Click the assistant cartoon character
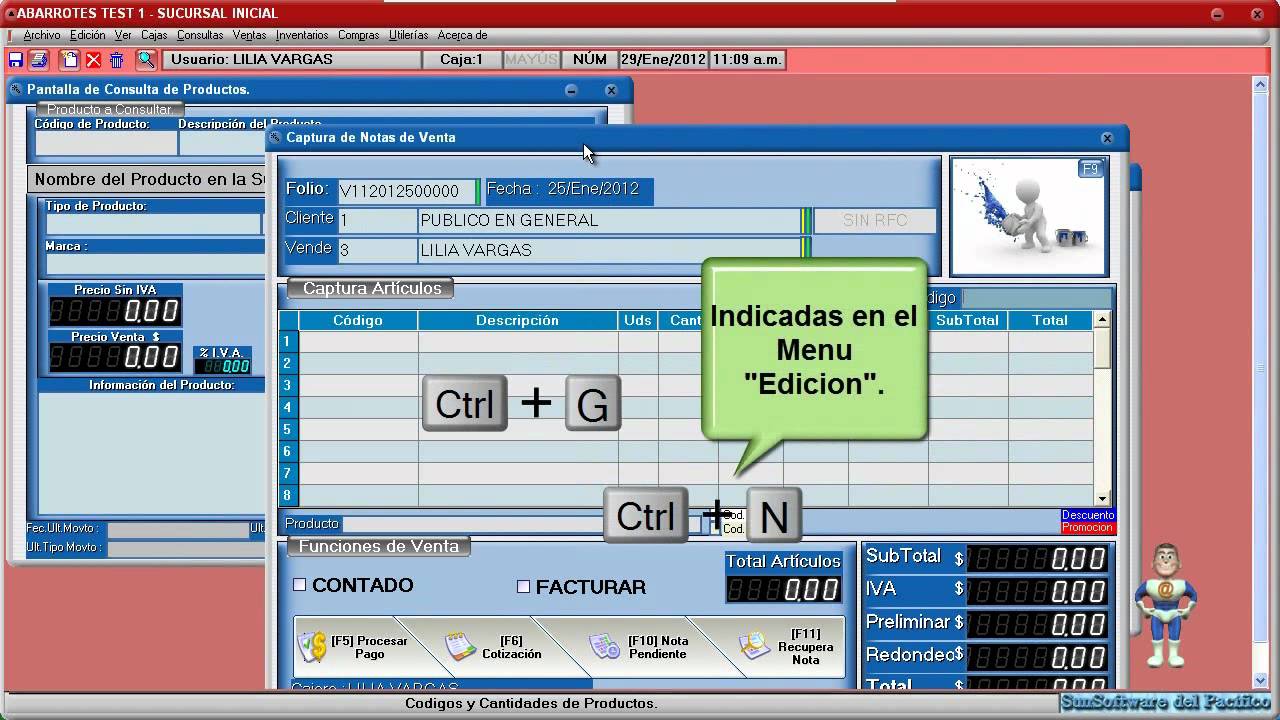Screen dimensions: 1280x720 coord(1165,605)
